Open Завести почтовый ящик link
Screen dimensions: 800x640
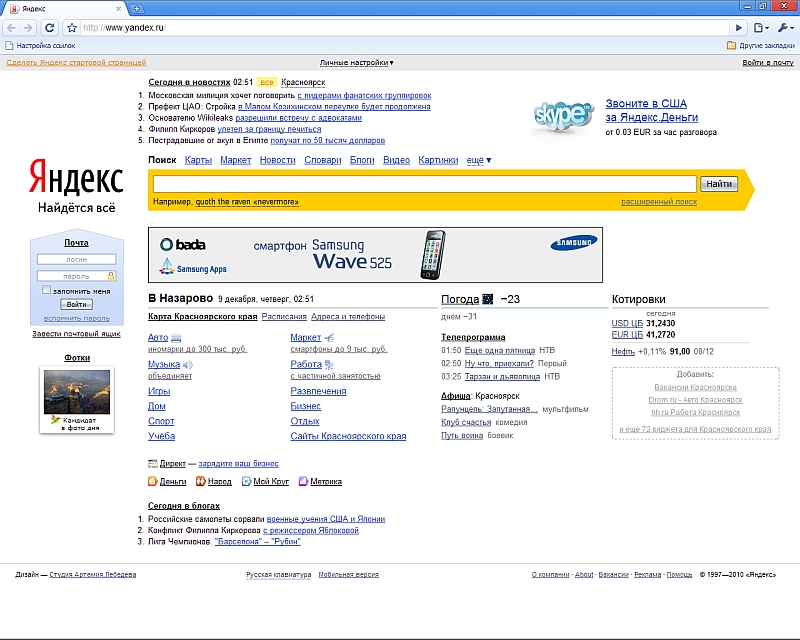77,334
